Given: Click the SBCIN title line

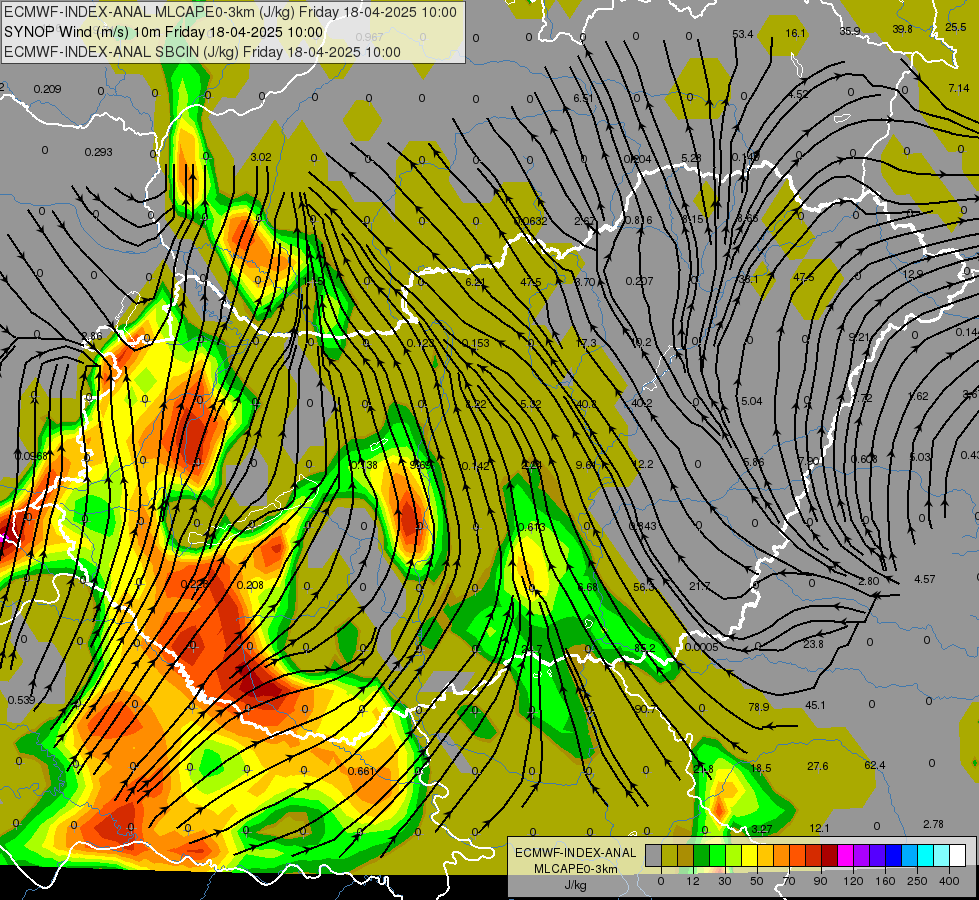Looking at the screenshot, I should (x=202, y=52).
